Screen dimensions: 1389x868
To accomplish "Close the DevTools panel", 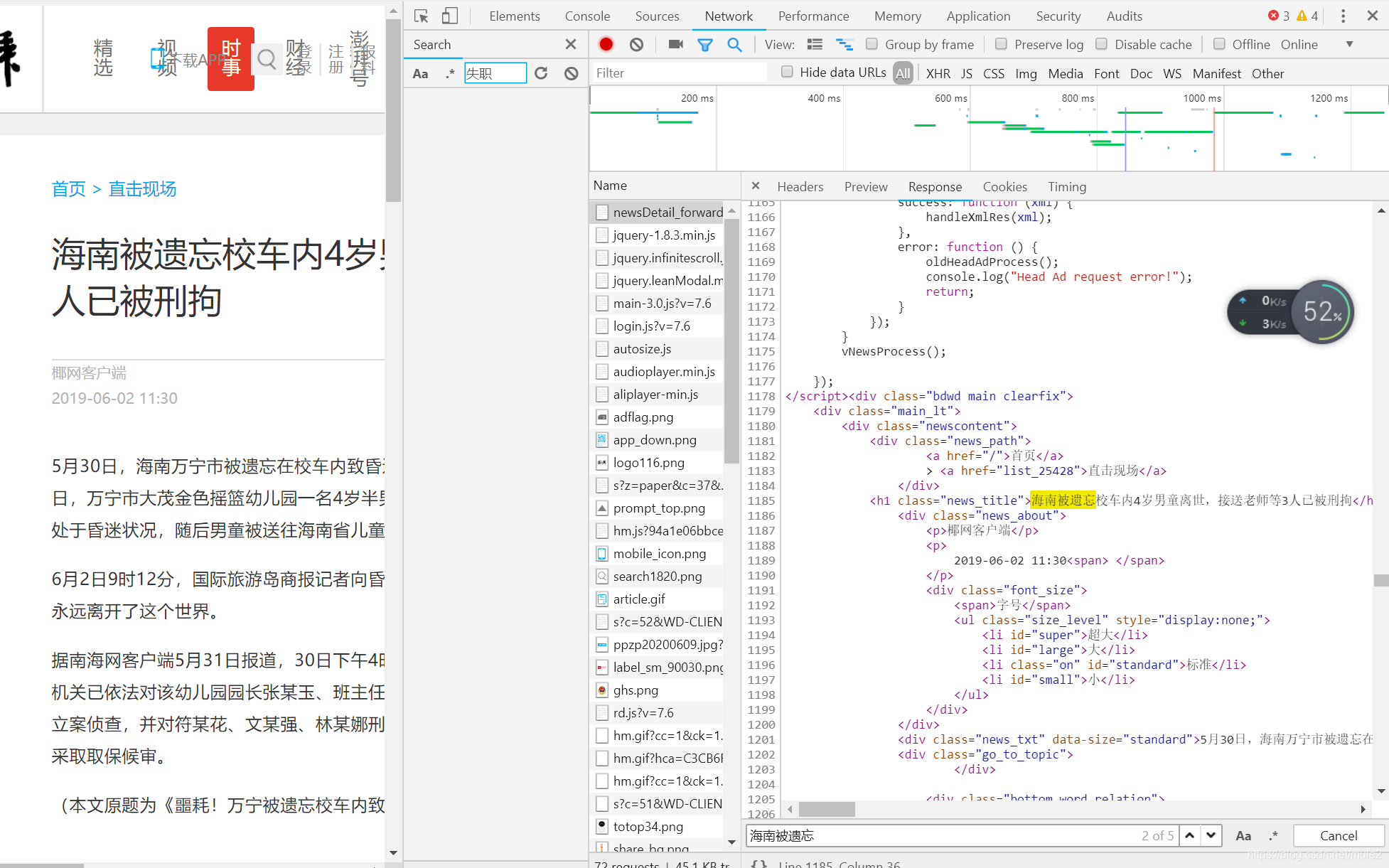I will 1373,16.
